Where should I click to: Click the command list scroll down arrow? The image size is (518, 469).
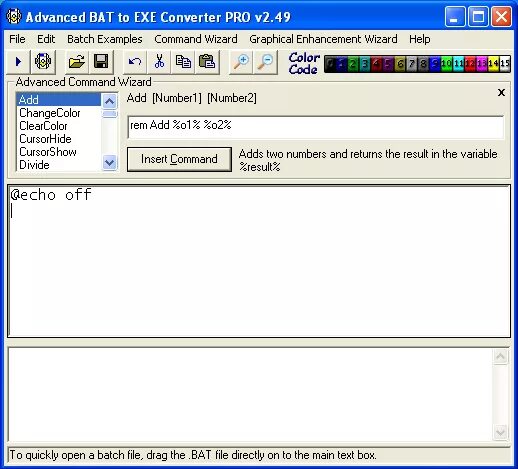109,163
